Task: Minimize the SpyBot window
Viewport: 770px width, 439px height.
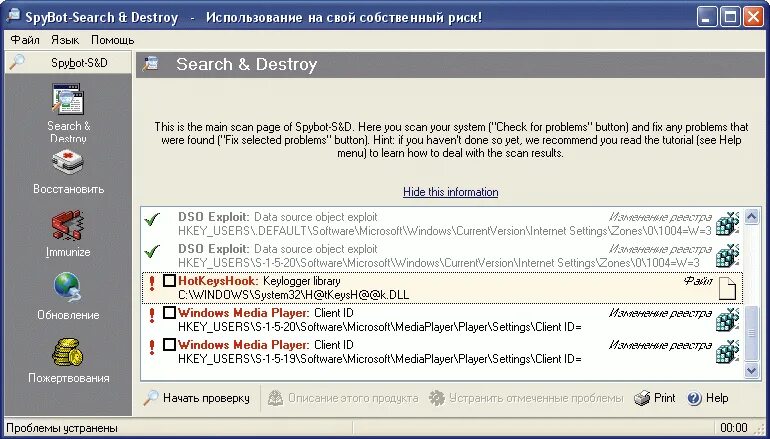Action: point(706,18)
